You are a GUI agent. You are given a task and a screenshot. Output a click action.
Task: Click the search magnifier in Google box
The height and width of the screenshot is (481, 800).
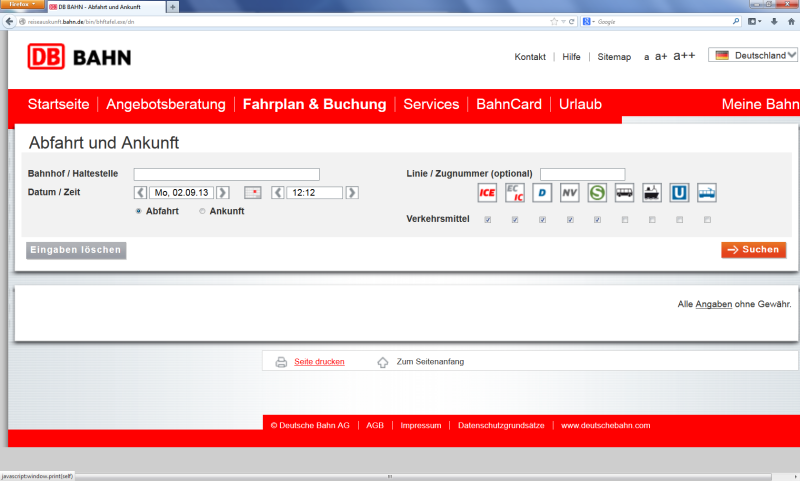tap(736, 21)
